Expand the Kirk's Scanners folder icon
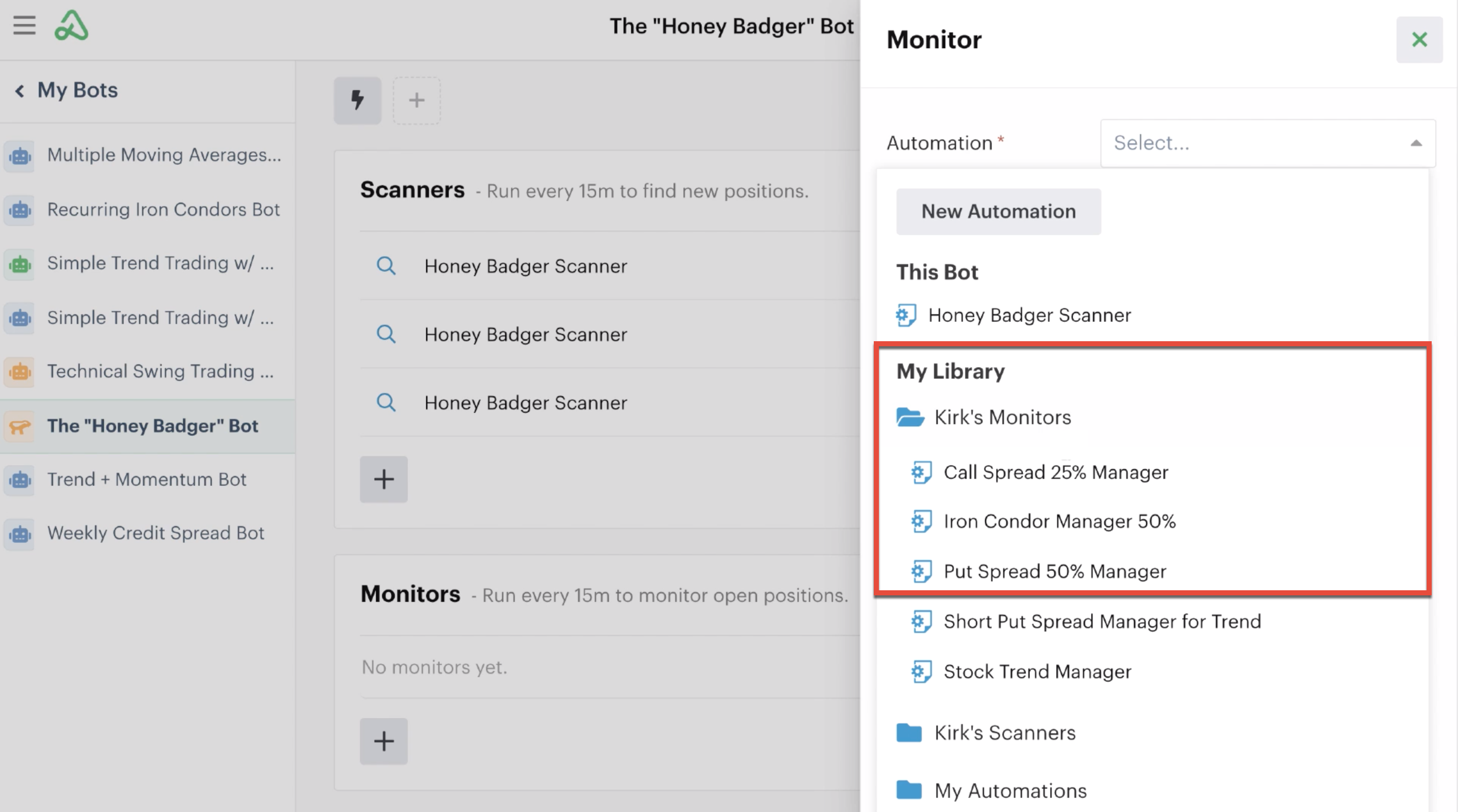This screenshot has width=1458, height=812. point(909,733)
